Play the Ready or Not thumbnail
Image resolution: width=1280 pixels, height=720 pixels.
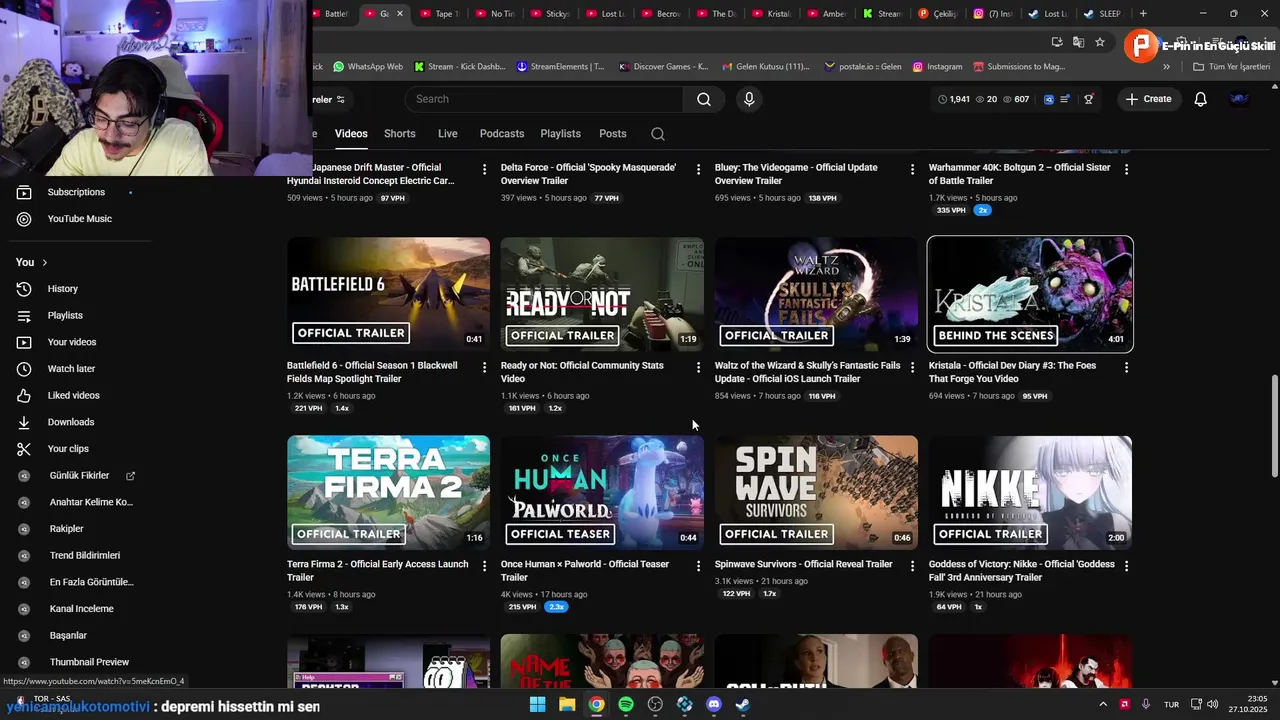tap(602, 294)
